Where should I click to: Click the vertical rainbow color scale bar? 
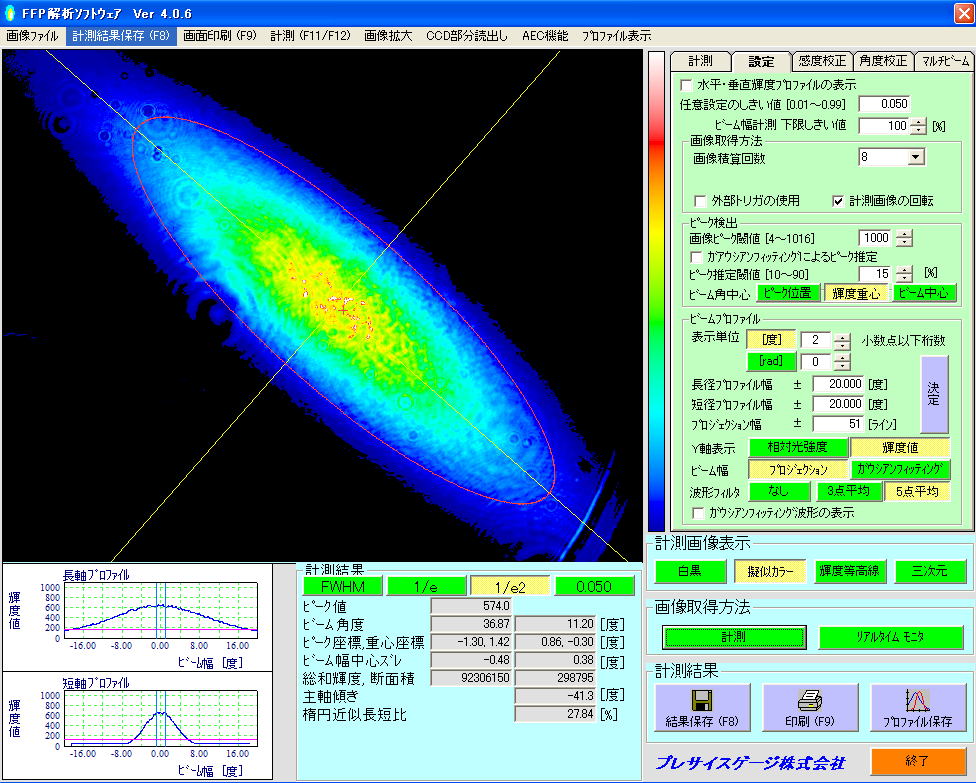656,290
